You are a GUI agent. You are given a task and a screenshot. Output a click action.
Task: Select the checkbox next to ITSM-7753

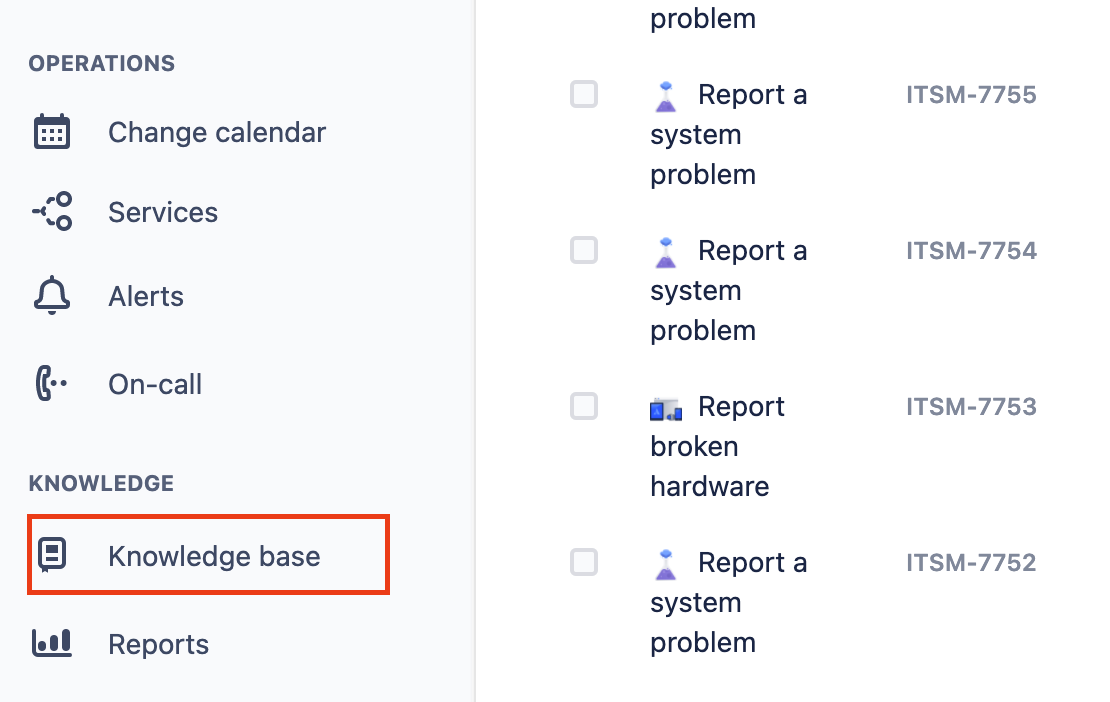coord(583,406)
